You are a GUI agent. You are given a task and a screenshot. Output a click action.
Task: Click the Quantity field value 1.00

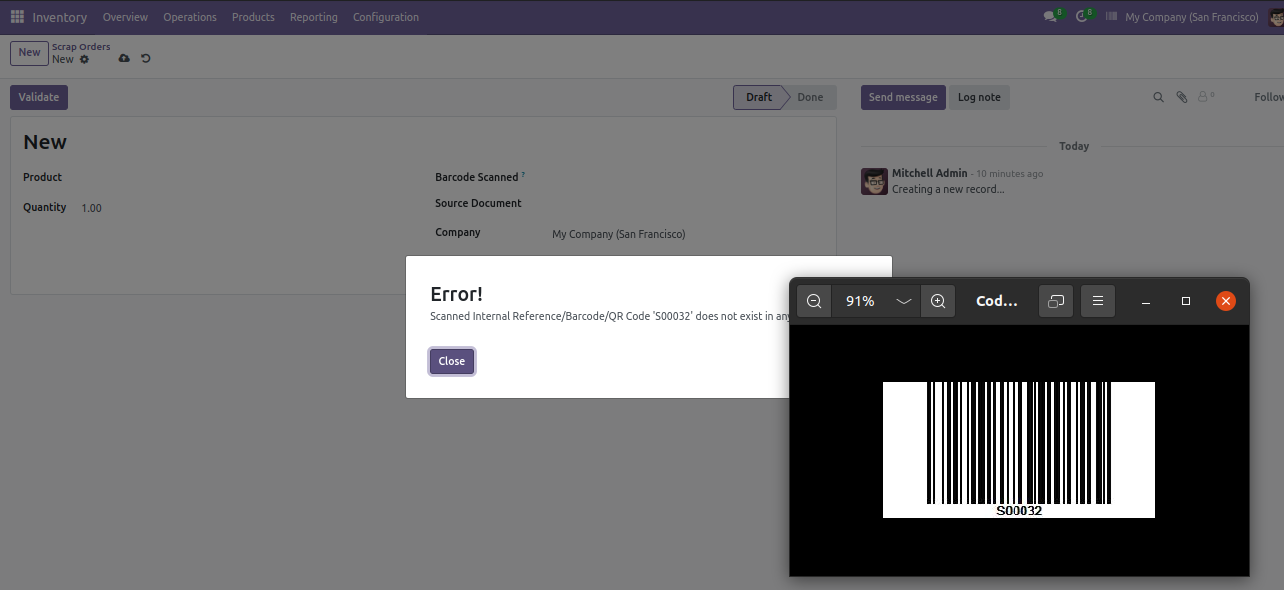coord(92,208)
